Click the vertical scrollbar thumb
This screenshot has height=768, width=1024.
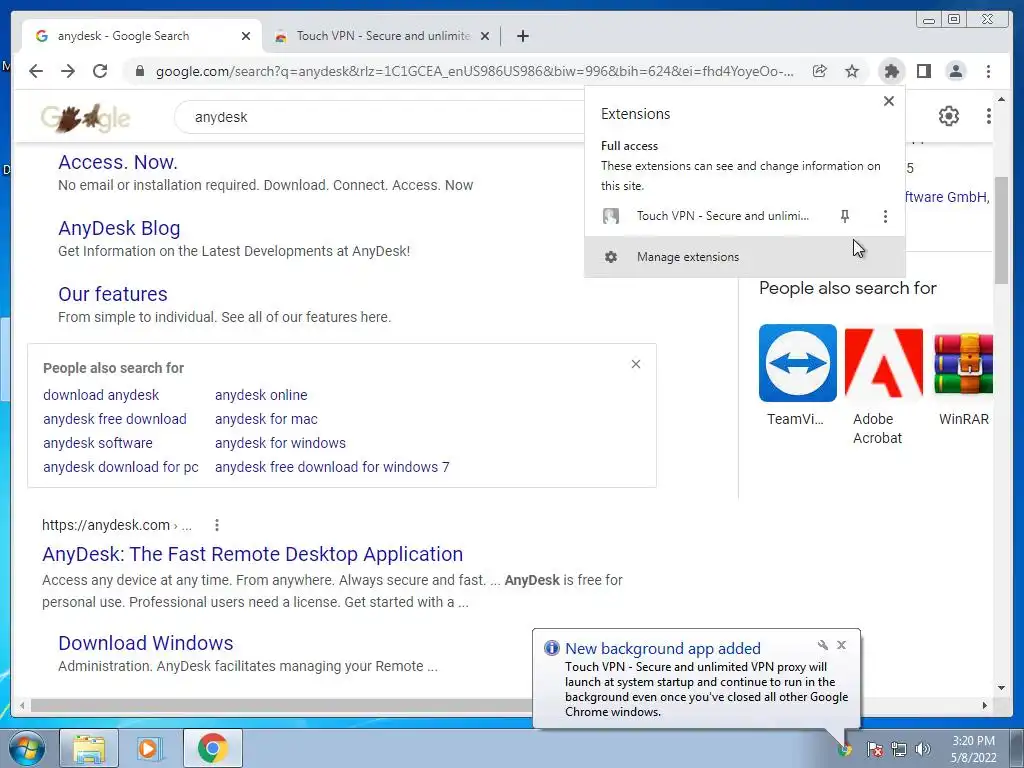[x=1001, y=231]
